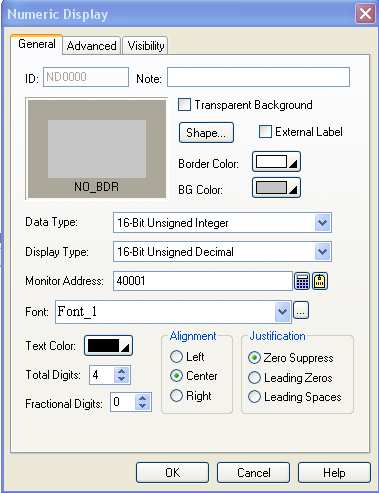Open the Font dropdown list
Viewport: 379px width, 493px height.
pyautogui.click(x=283, y=312)
